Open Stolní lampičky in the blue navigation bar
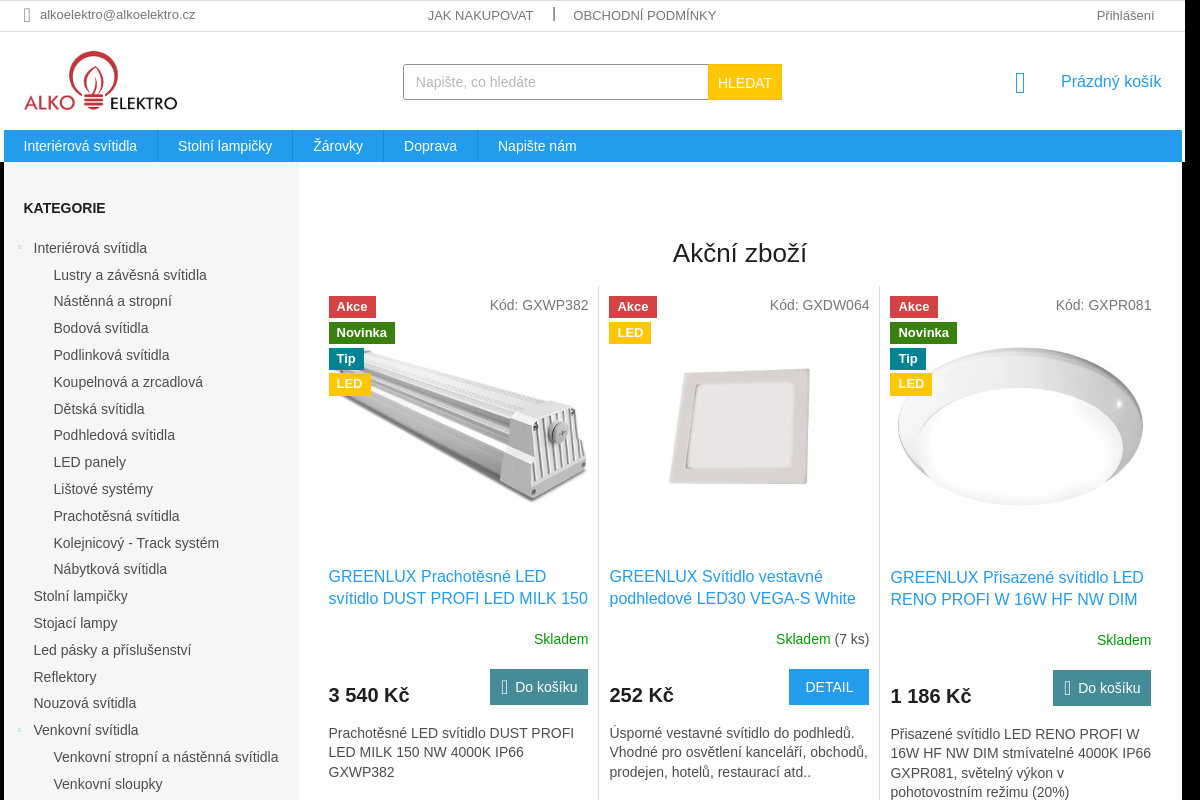1200x800 pixels. click(225, 146)
